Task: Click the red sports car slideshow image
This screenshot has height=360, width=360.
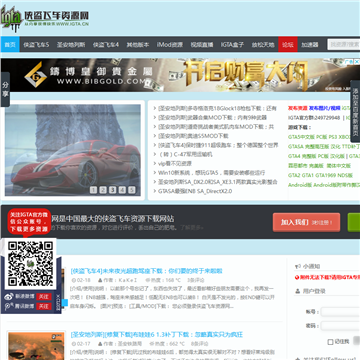Action: (73, 150)
